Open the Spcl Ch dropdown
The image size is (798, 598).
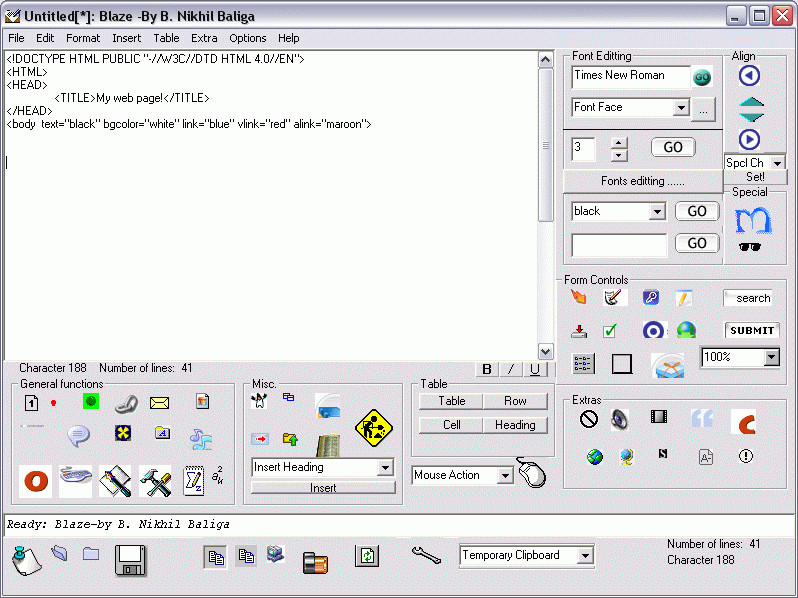pyautogui.click(x=777, y=163)
